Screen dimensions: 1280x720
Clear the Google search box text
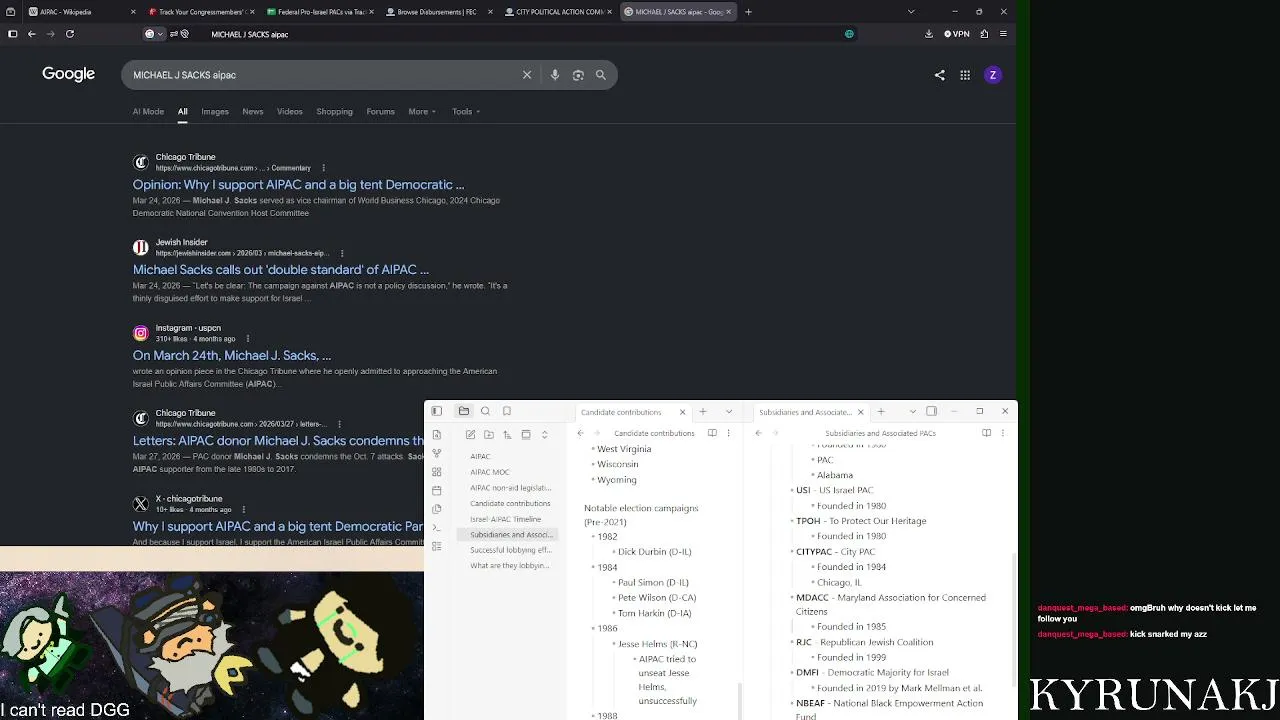(x=527, y=75)
